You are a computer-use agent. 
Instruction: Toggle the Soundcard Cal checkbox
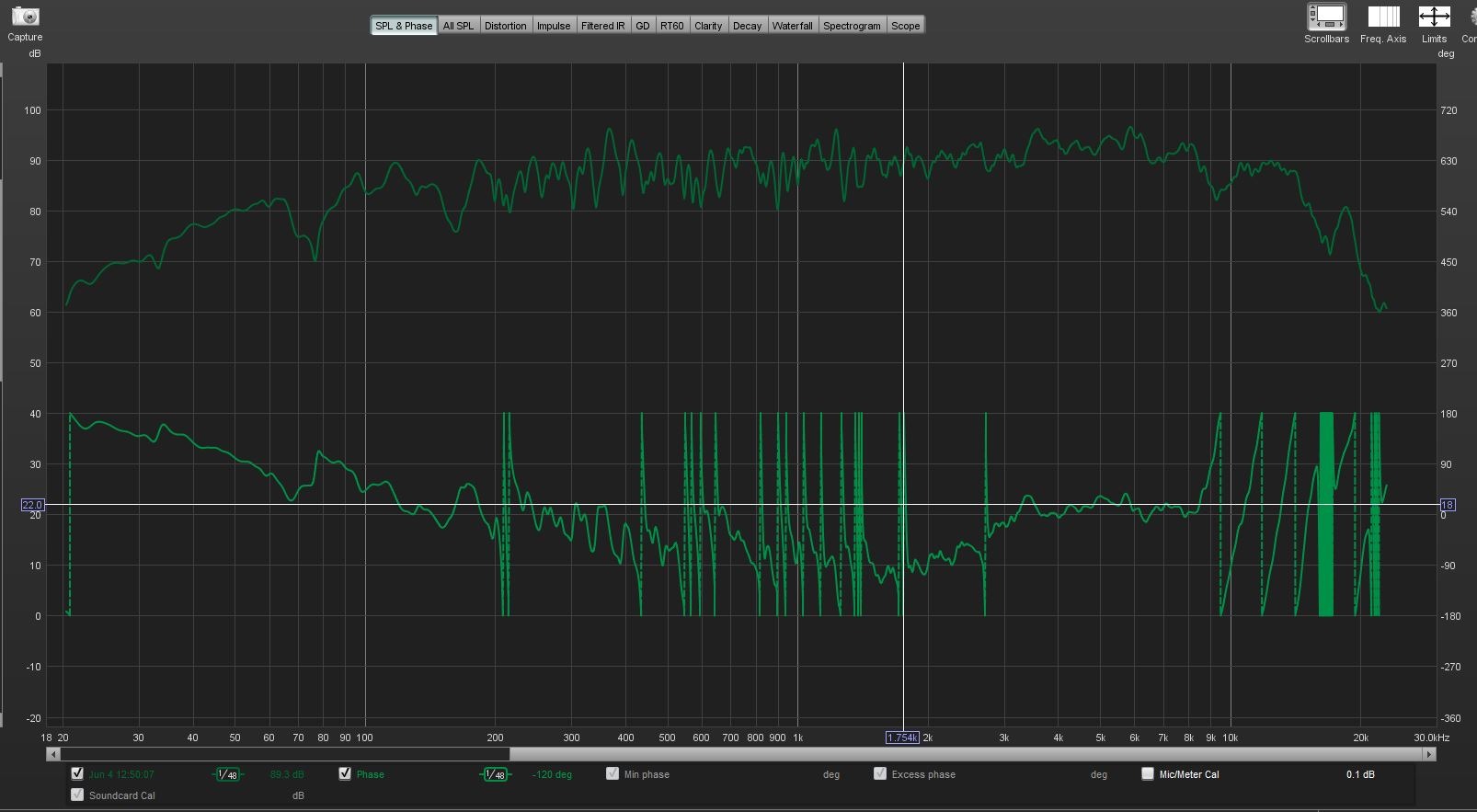tap(77, 795)
